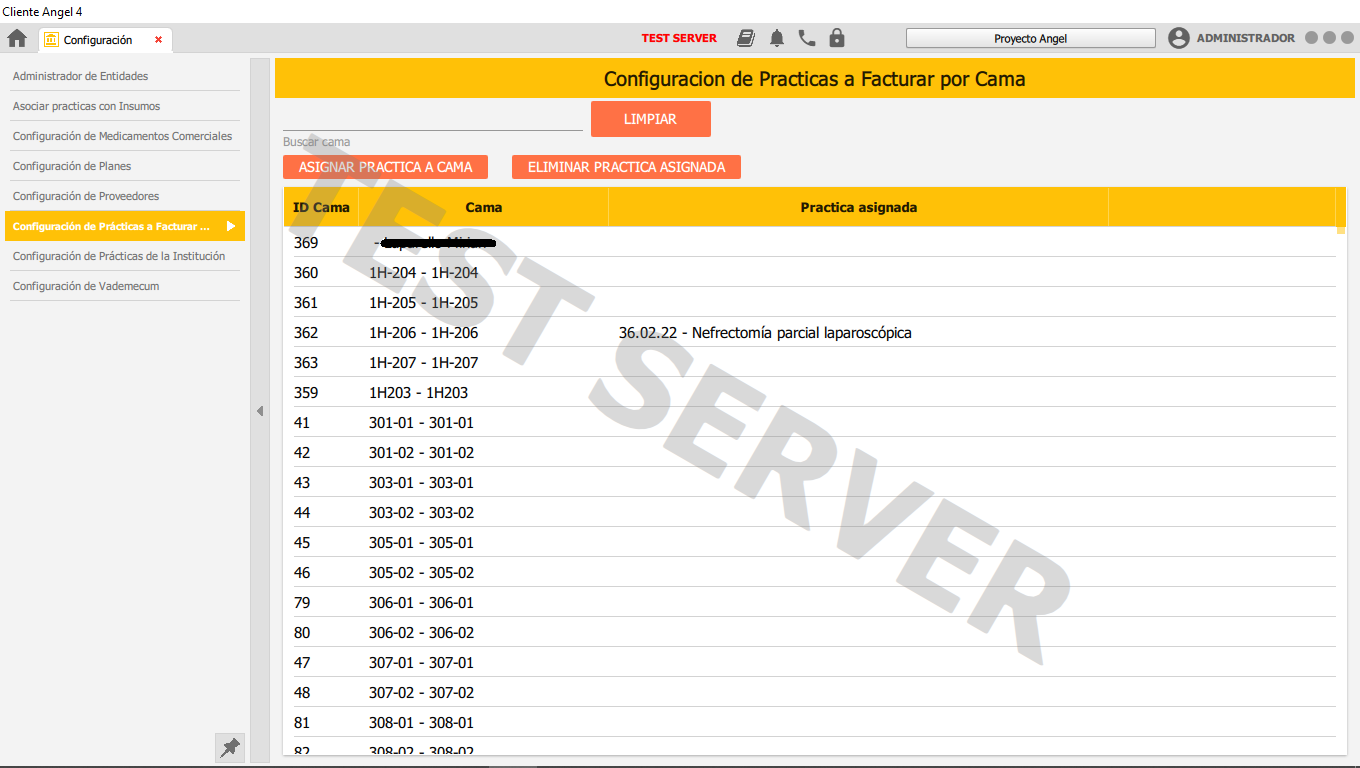
Task: Click the phone call icon
Action: (x=807, y=38)
